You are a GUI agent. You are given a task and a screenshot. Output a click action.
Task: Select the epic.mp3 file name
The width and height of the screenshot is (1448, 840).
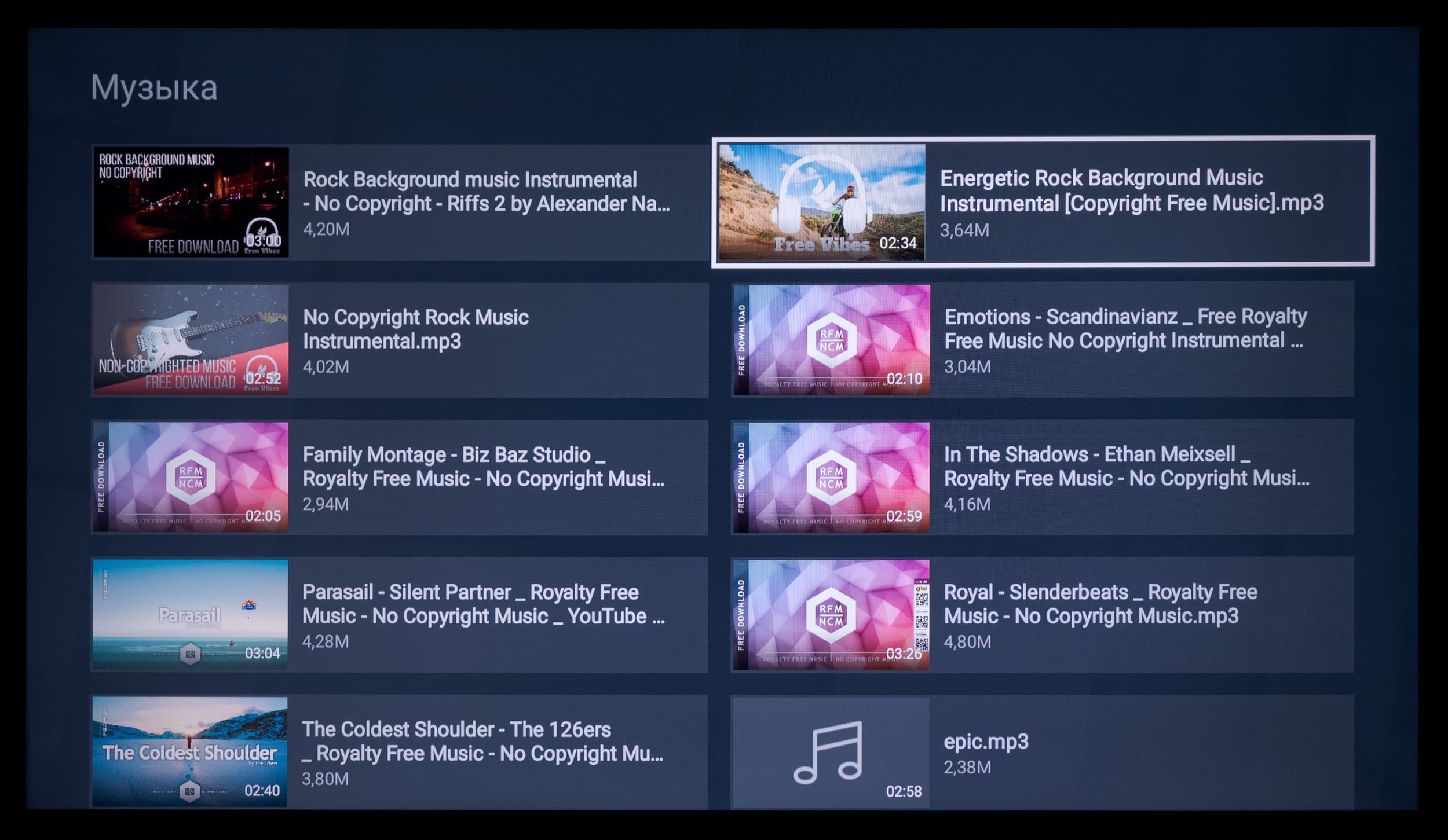tap(986, 742)
